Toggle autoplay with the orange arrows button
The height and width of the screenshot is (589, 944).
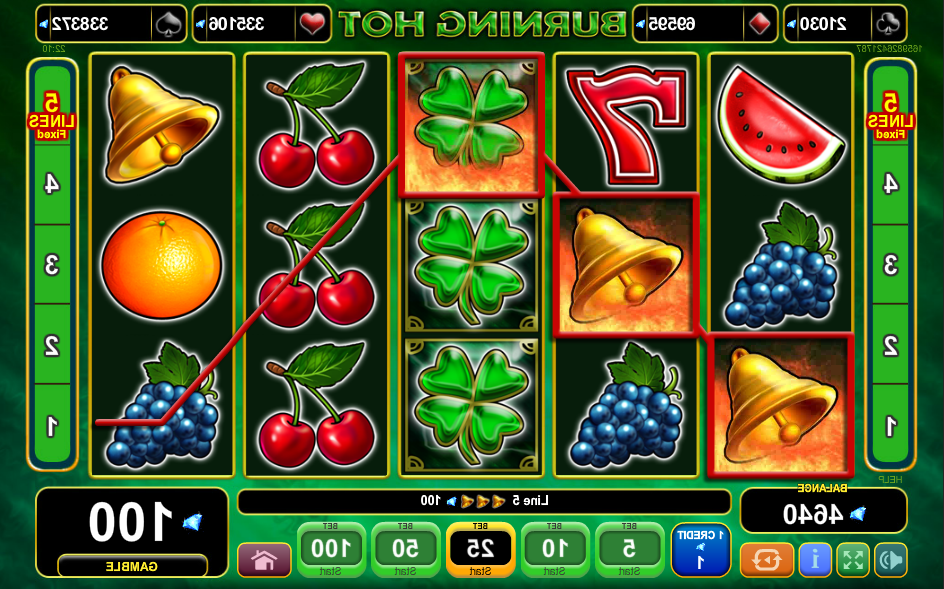pyautogui.click(x=766, y=560)
